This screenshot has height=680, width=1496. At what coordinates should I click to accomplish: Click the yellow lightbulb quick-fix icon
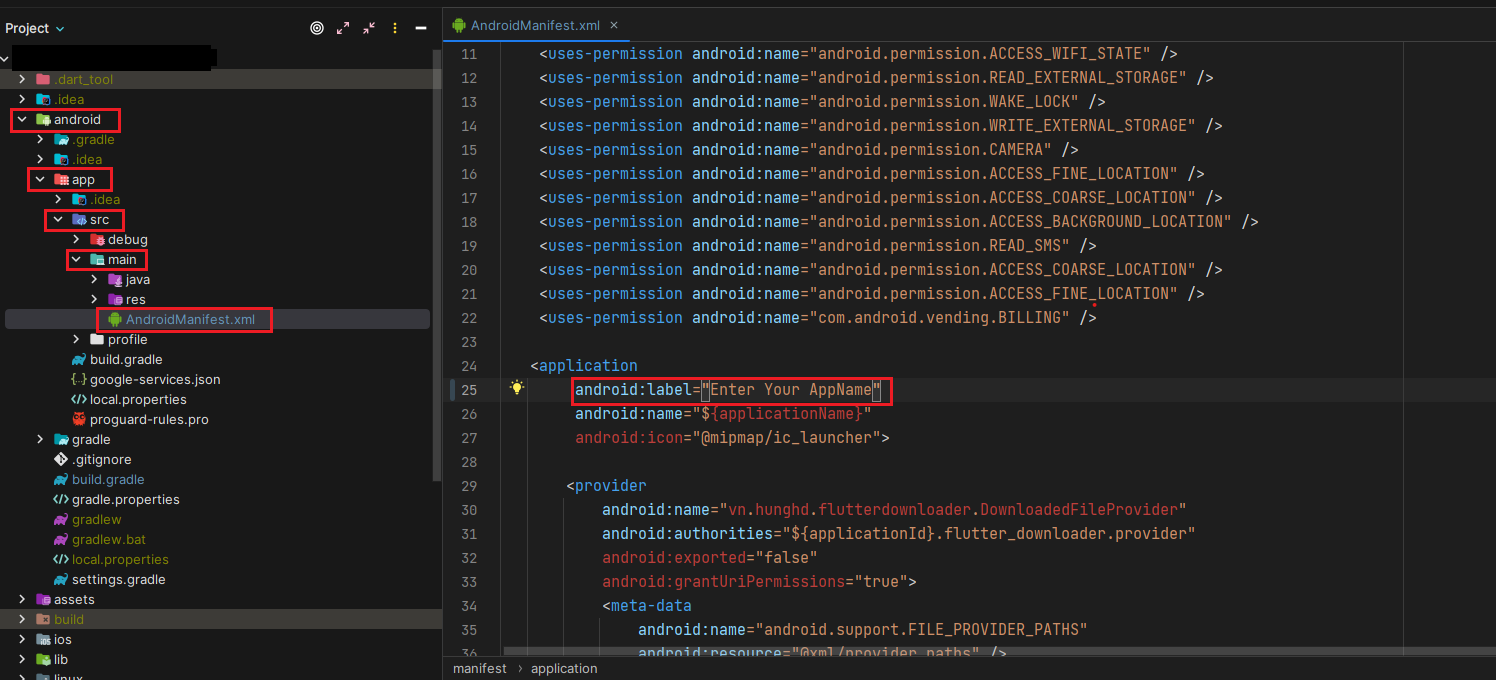point(517,388)
